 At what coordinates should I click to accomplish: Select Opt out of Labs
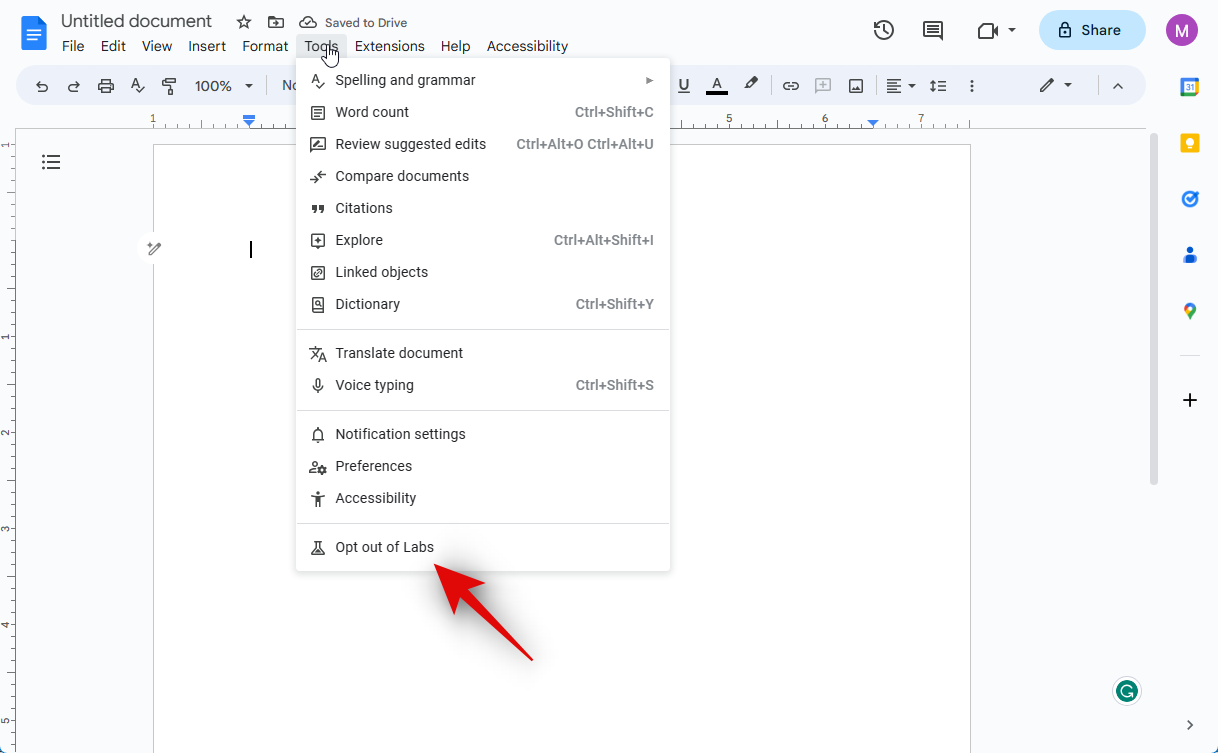pyautogui.click(x=384, y=547)
